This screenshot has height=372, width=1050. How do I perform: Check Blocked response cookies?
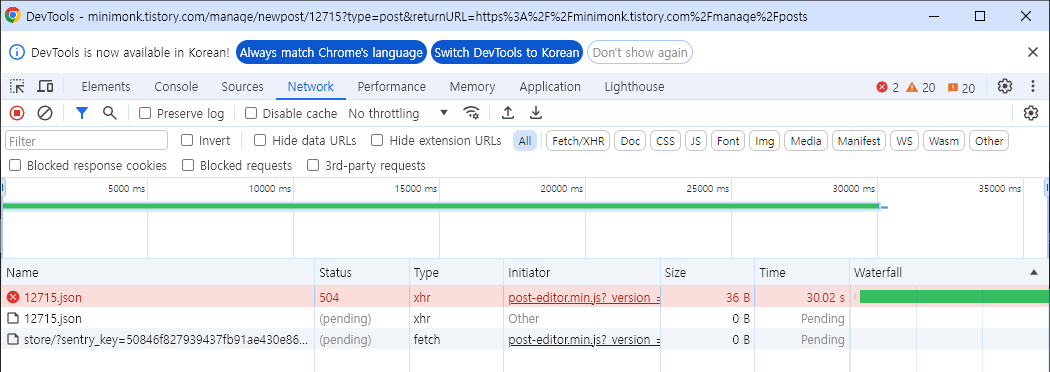(x=15, y=165)
